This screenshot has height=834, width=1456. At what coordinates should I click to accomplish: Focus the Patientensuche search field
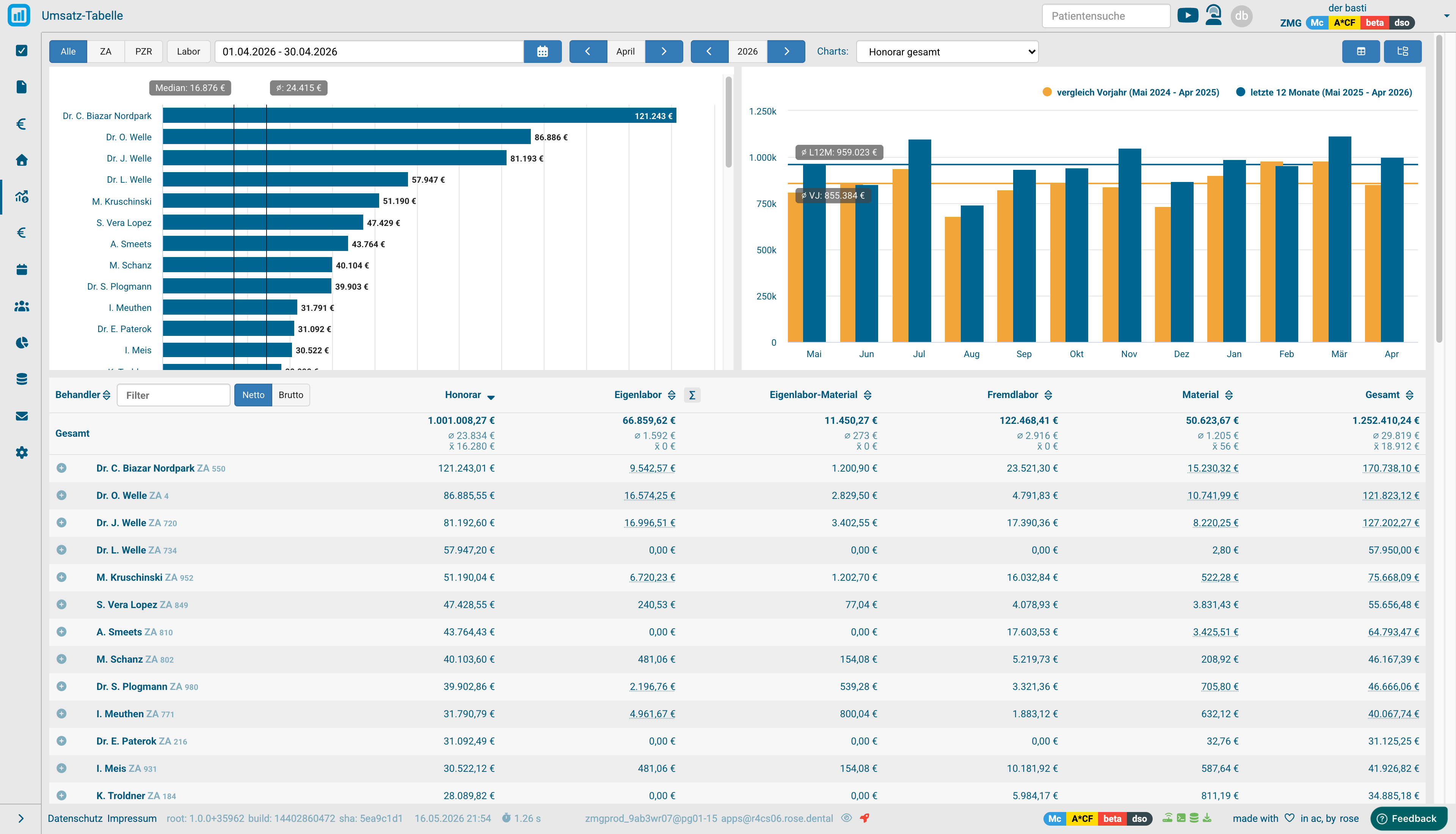1106,16
